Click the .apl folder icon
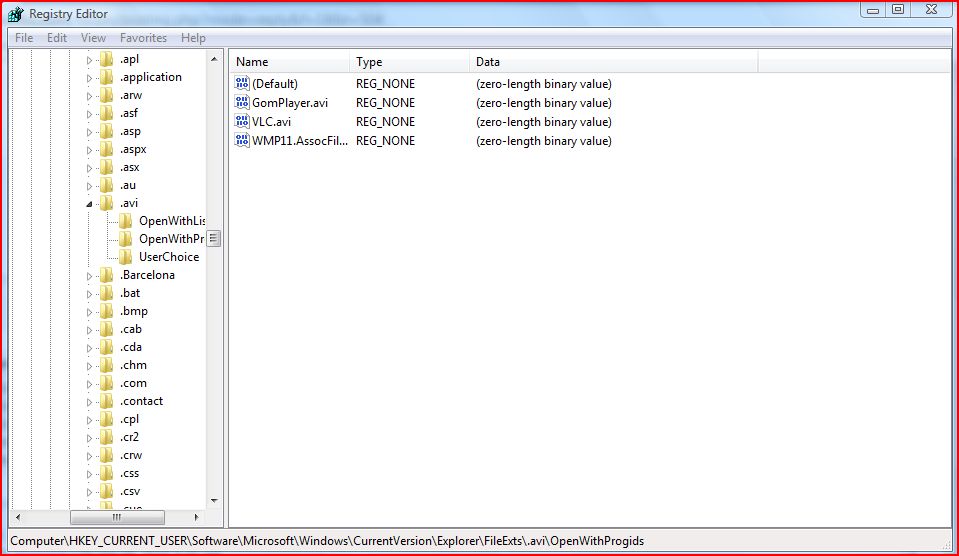Viewport: 959px width, 556px height. [106, 59]
